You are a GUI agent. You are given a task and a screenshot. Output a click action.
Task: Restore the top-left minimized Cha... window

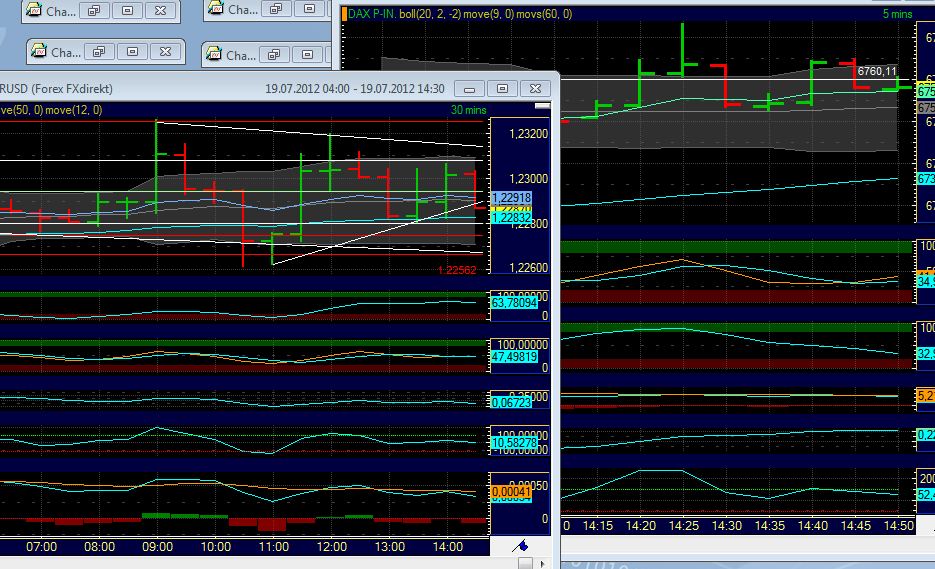coord(94,11)
